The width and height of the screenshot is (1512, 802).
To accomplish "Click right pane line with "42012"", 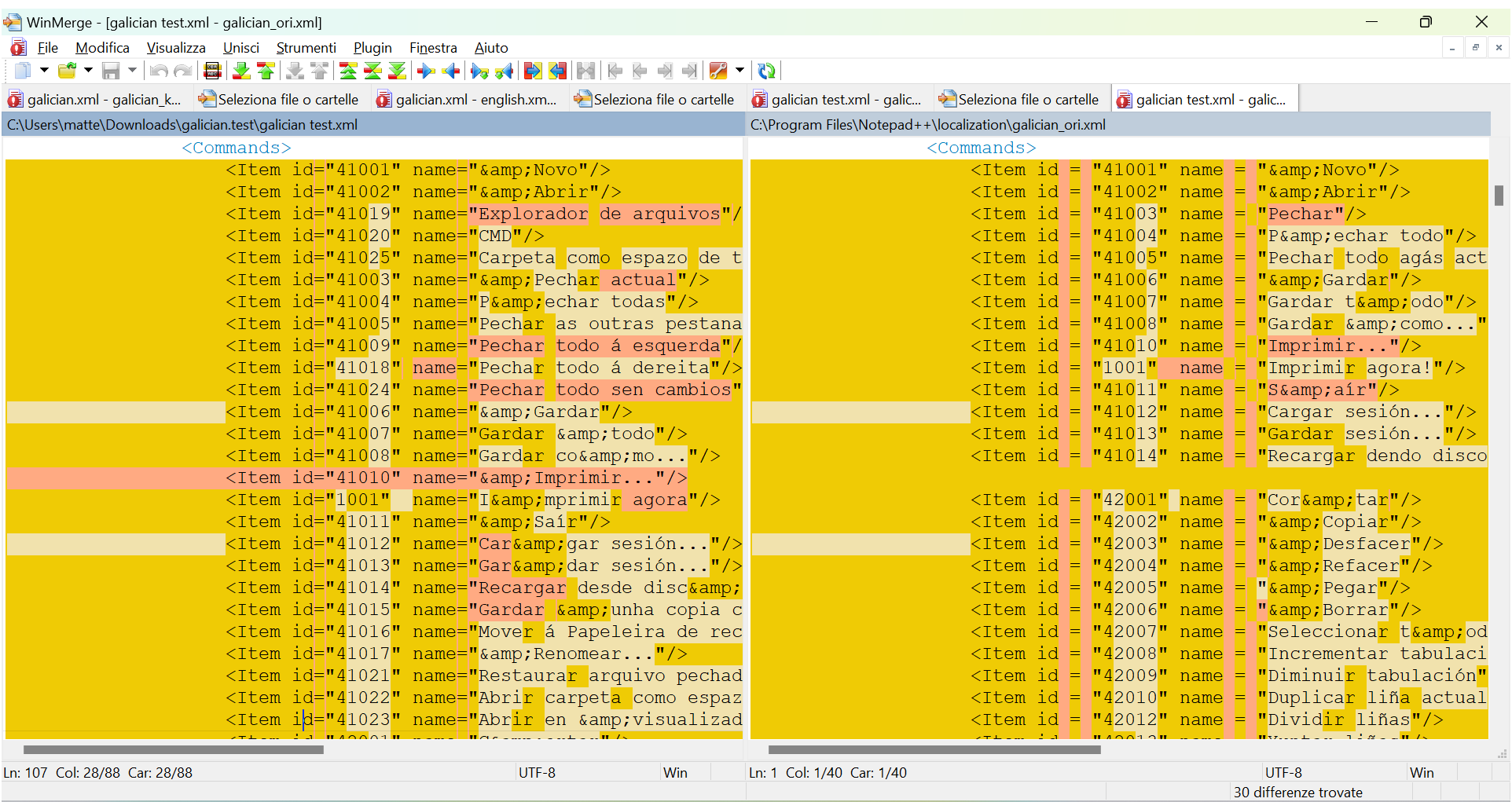I will click(1119, 720).
